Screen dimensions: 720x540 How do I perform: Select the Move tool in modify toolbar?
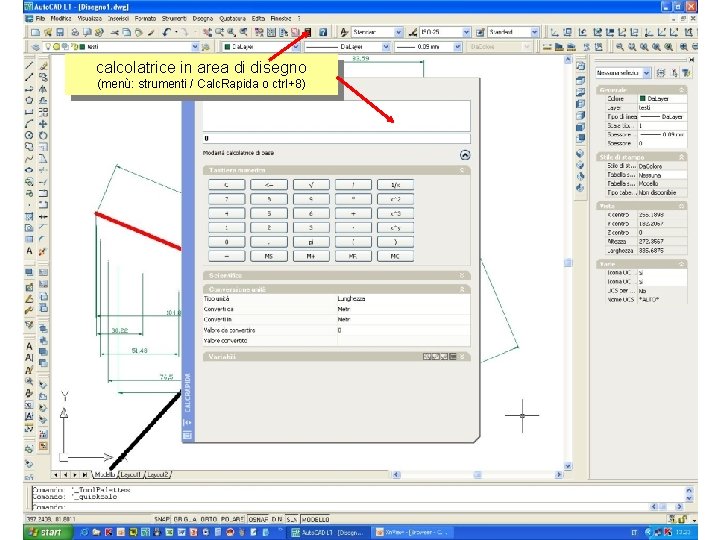click(x=43, y=124)
